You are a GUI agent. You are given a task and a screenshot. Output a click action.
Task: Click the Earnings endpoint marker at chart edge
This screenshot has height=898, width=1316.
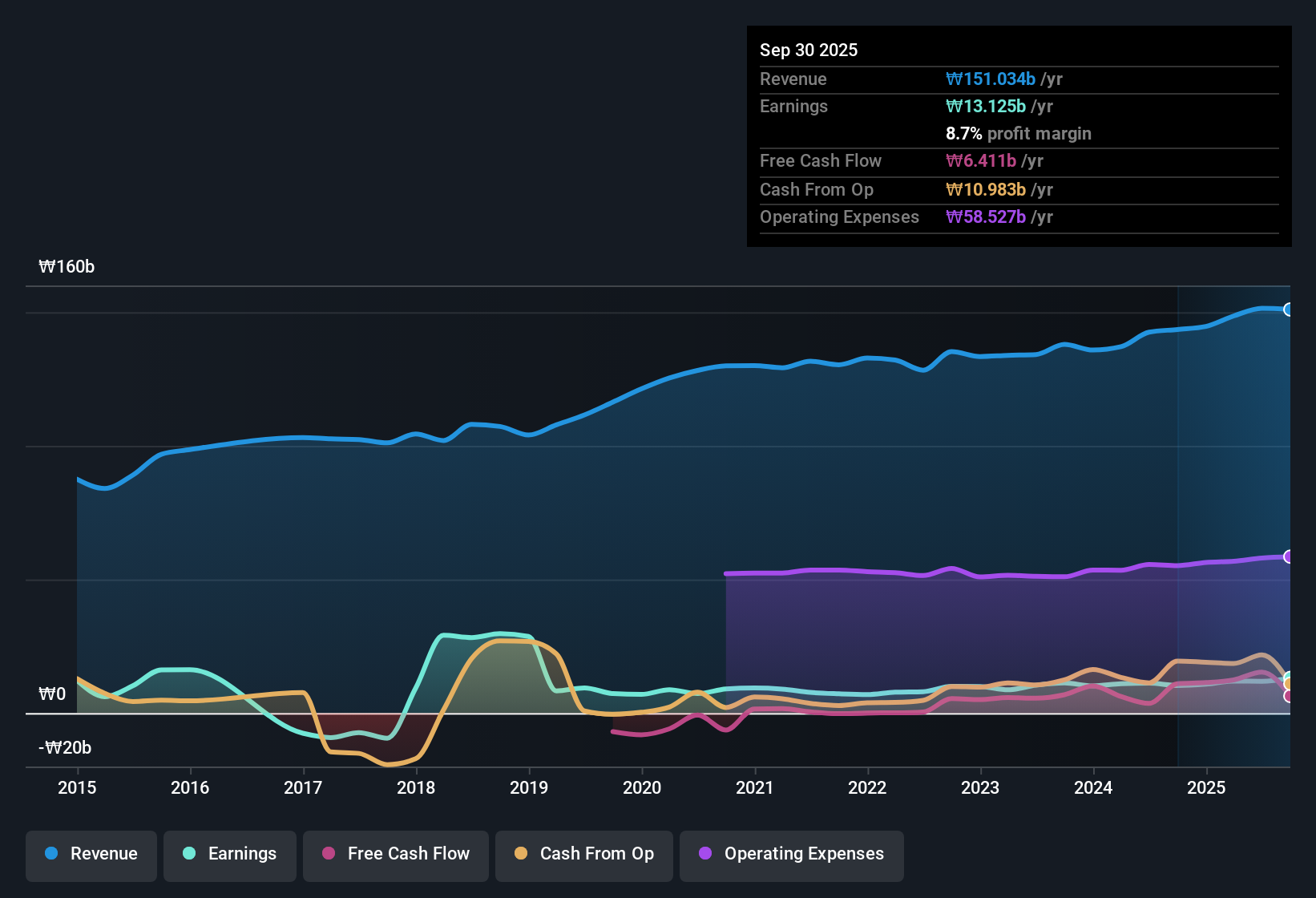tap(1289, 678)
